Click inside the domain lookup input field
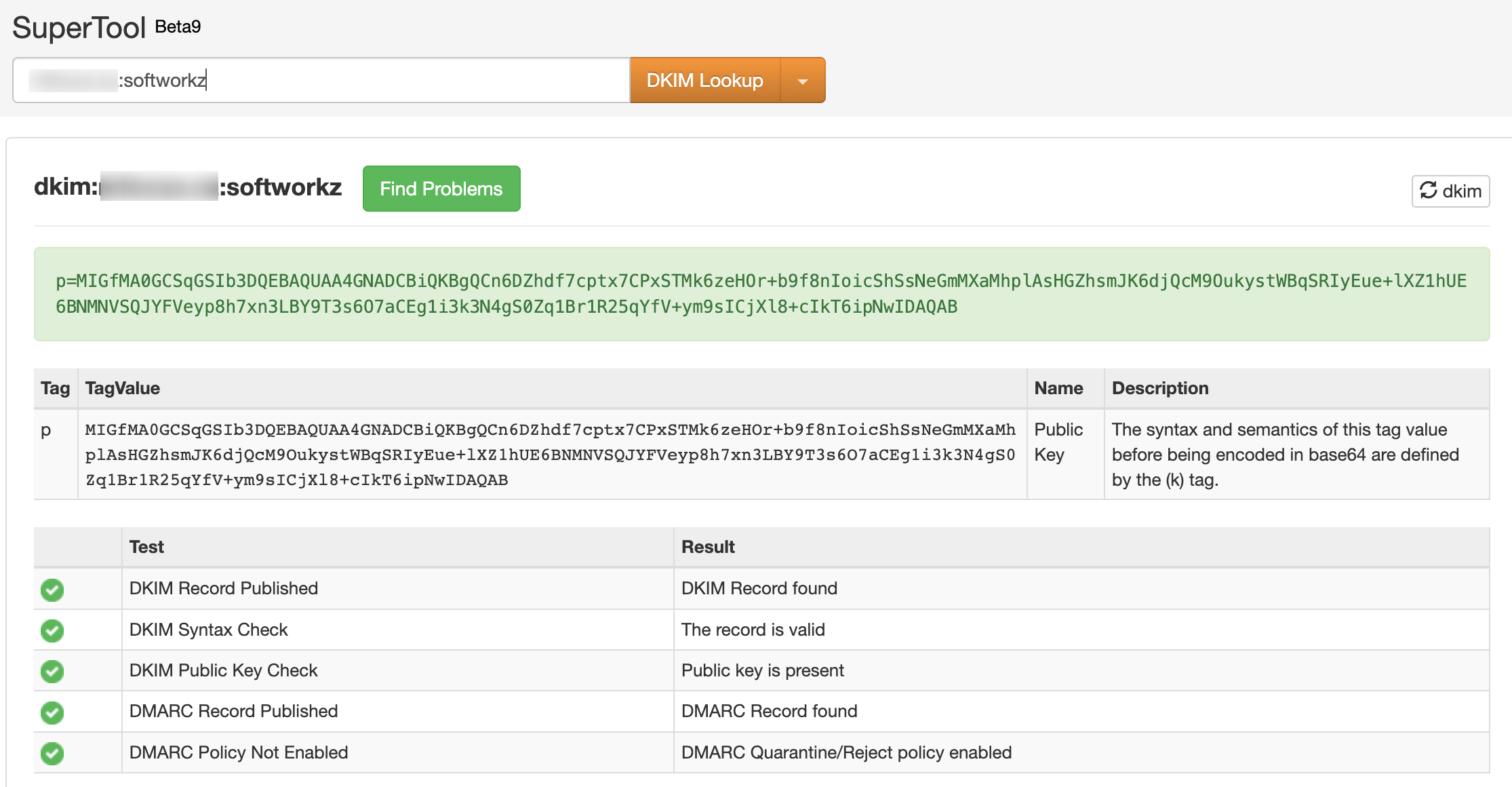Image resolution: width=1512 pixels, height=787 pixels. (x=407, y=80)
